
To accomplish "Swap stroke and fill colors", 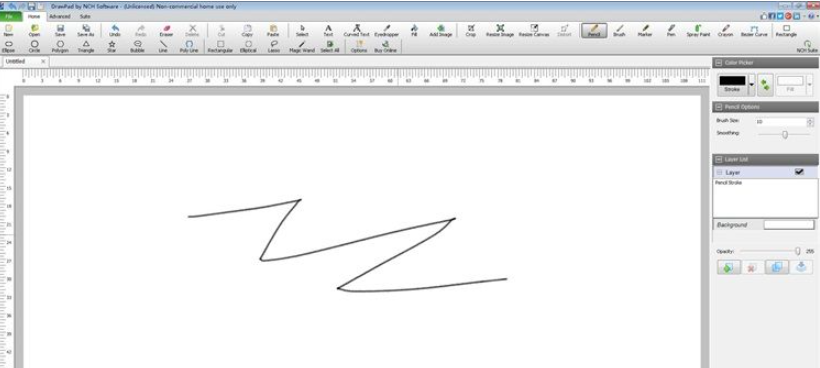I will [765, 85].
